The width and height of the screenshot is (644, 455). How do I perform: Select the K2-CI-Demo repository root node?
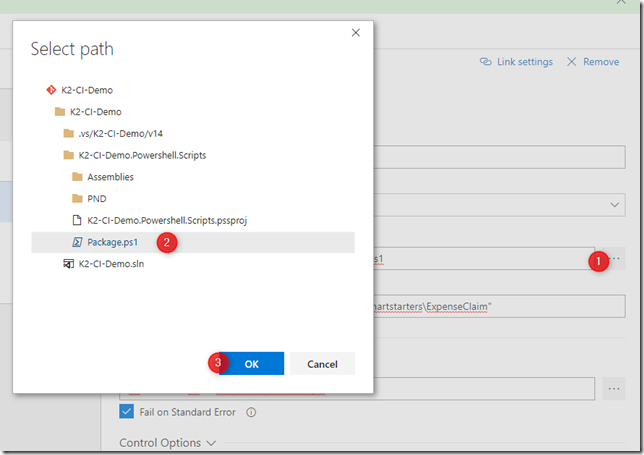point(87,90)
